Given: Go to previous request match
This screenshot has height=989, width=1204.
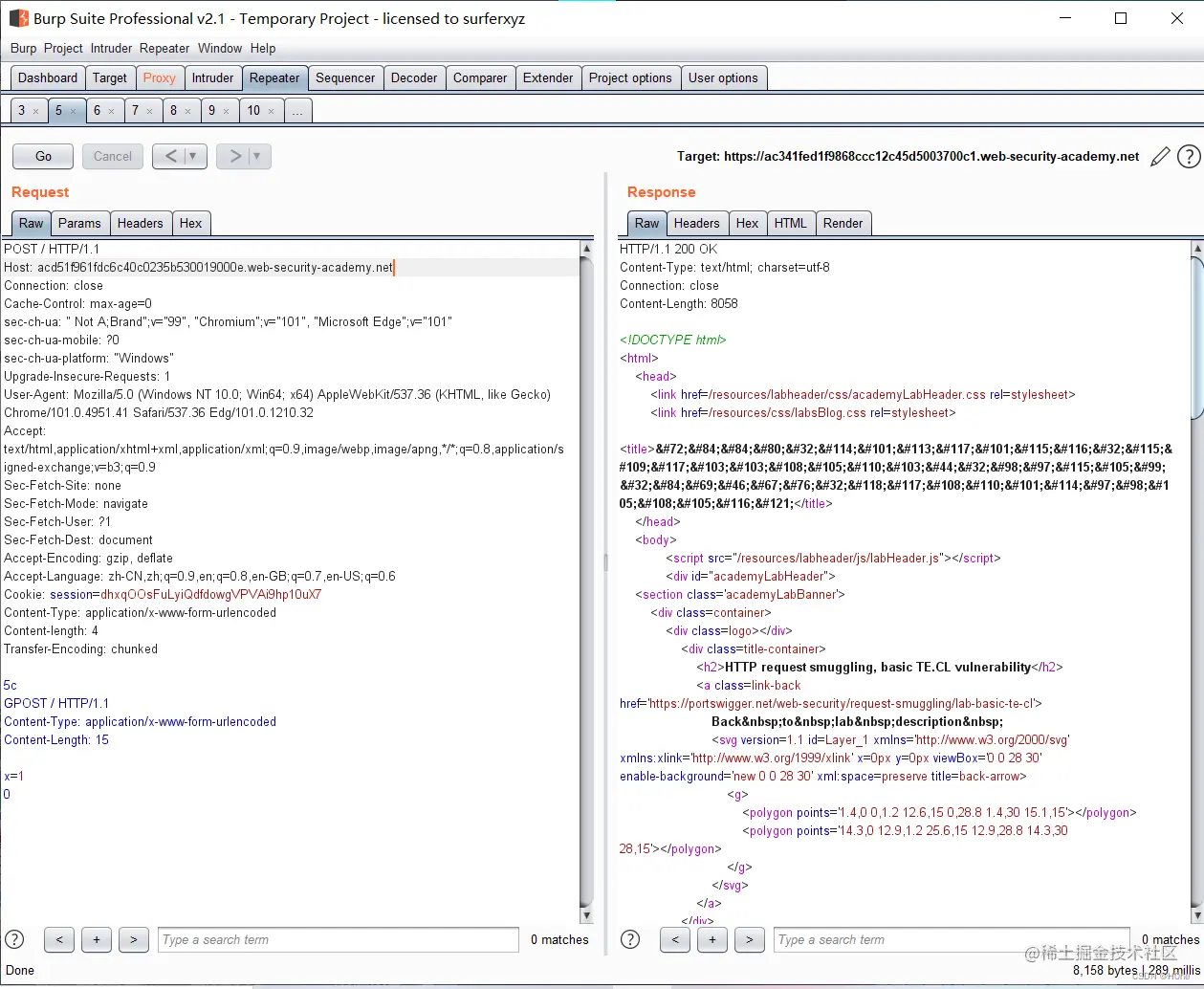Looking at the screenshot, I should click(59, 939).
